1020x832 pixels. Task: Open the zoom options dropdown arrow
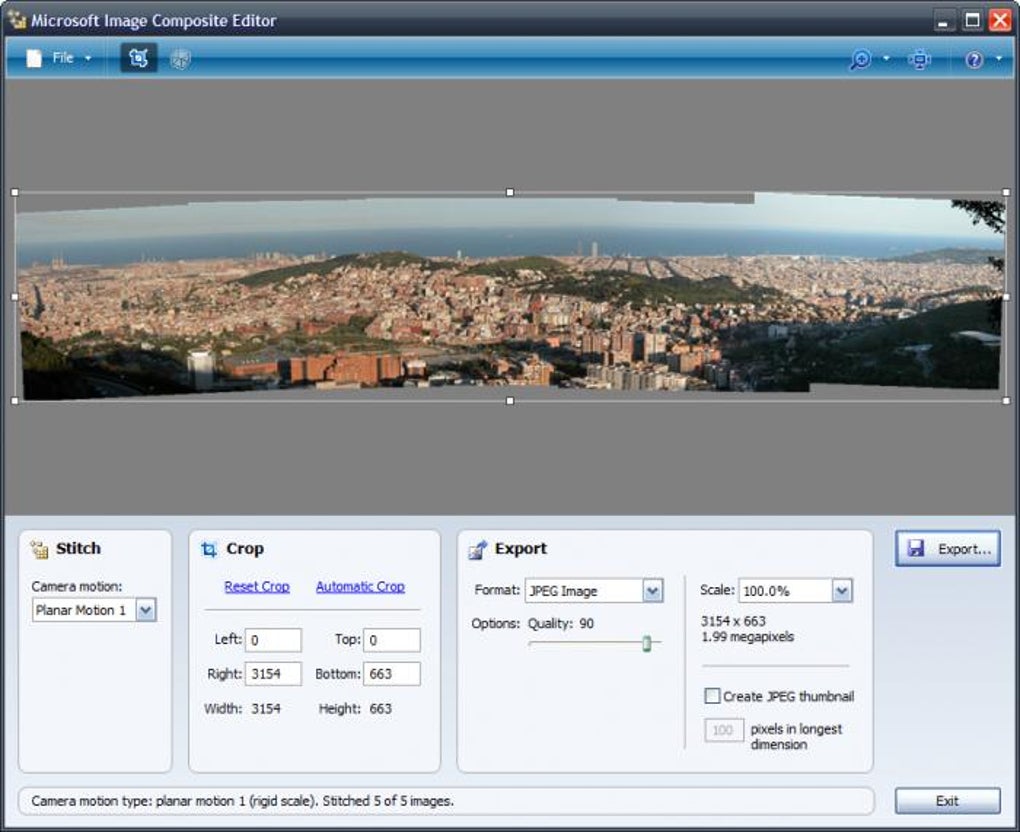pyautogui.click(x=886, y=60)
